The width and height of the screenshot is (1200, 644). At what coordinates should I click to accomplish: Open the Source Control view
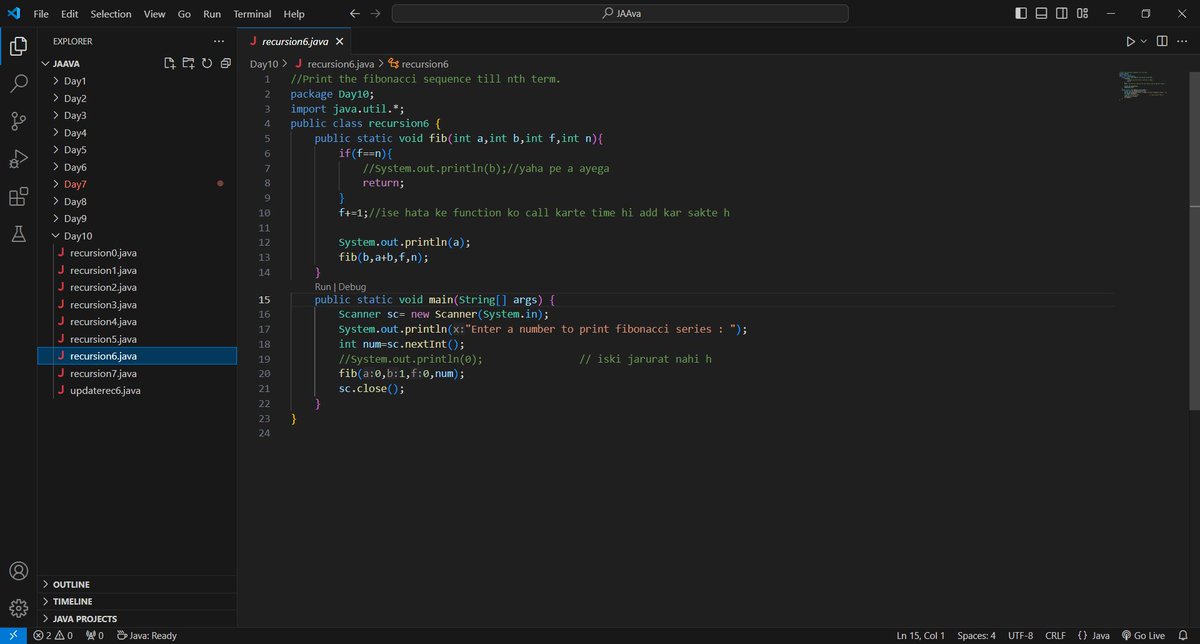click(18, 121)
